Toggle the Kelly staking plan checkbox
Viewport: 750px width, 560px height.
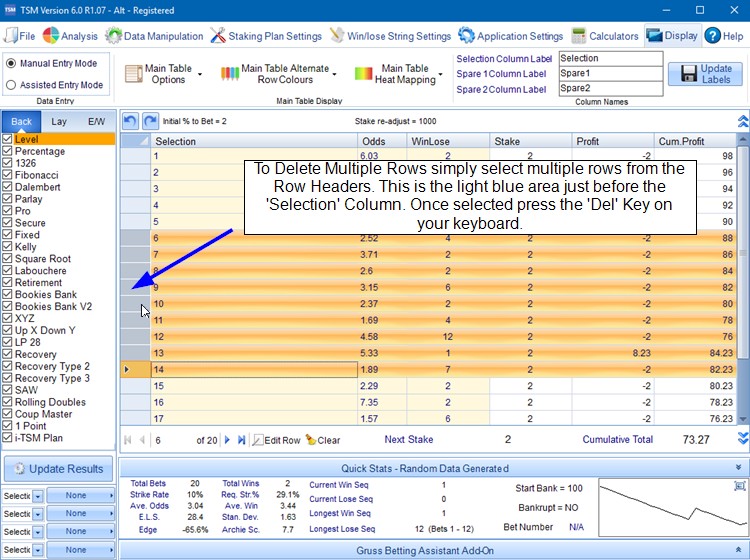coord(8,247)
